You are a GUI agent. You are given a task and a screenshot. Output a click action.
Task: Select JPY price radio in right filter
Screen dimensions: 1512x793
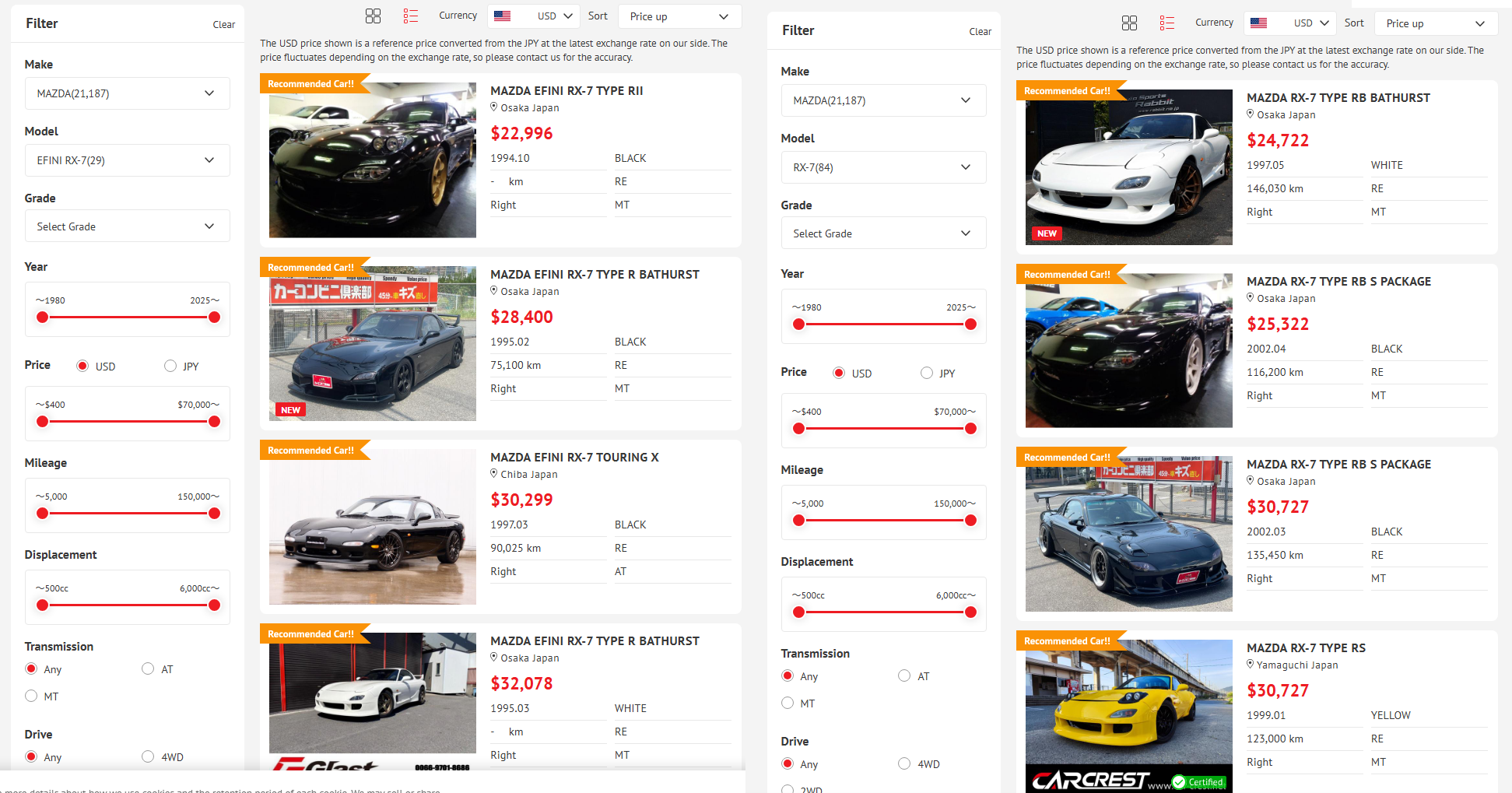[x=927, y=373]
